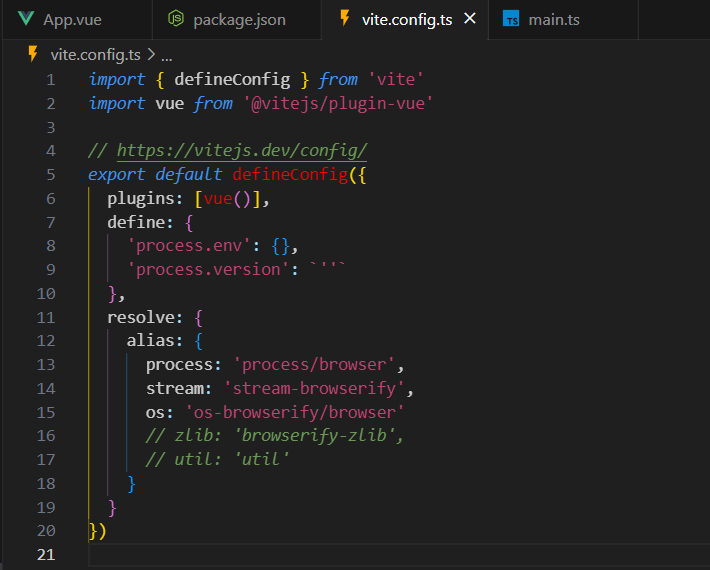Click the export keyword on line 5

pos(116,175)
